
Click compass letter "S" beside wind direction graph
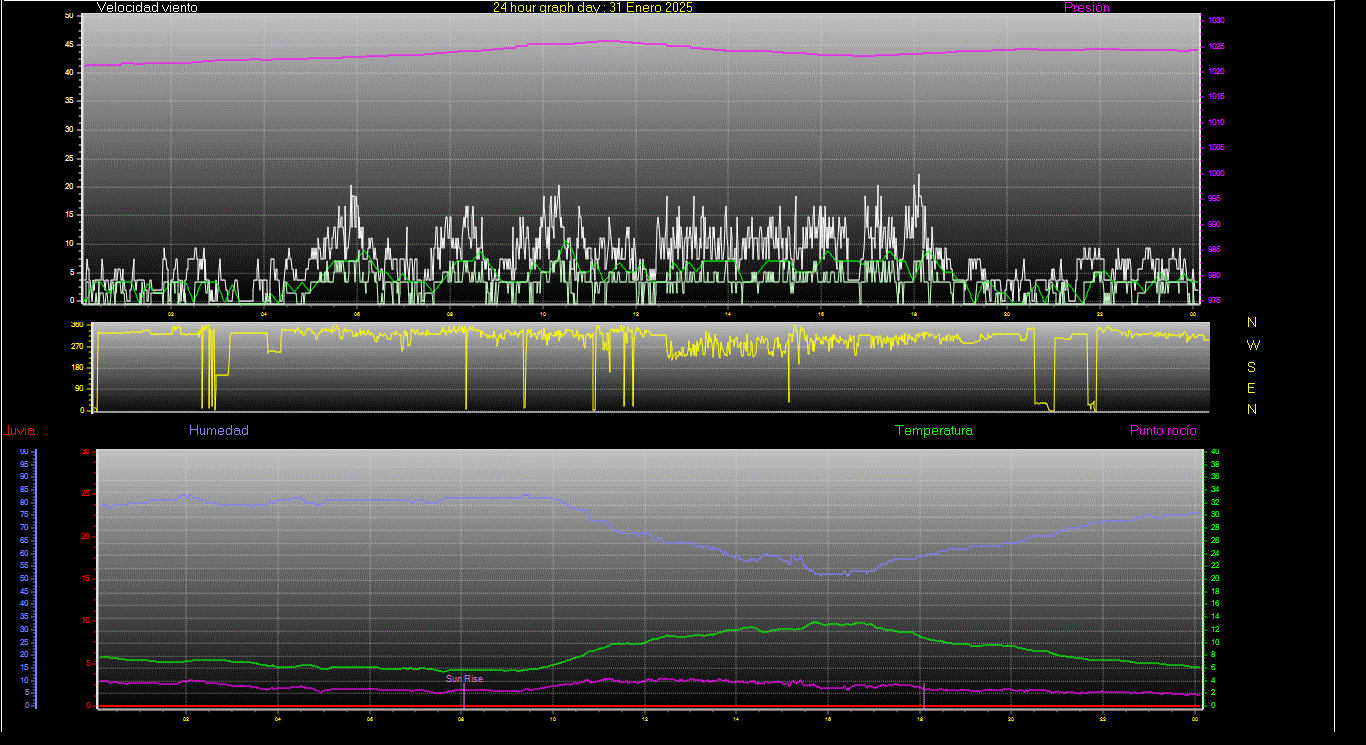(x=1252, y=366)
